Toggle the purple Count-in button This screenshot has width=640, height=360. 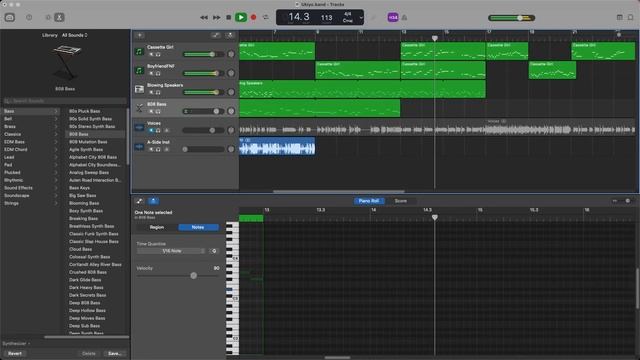[393, 18]
